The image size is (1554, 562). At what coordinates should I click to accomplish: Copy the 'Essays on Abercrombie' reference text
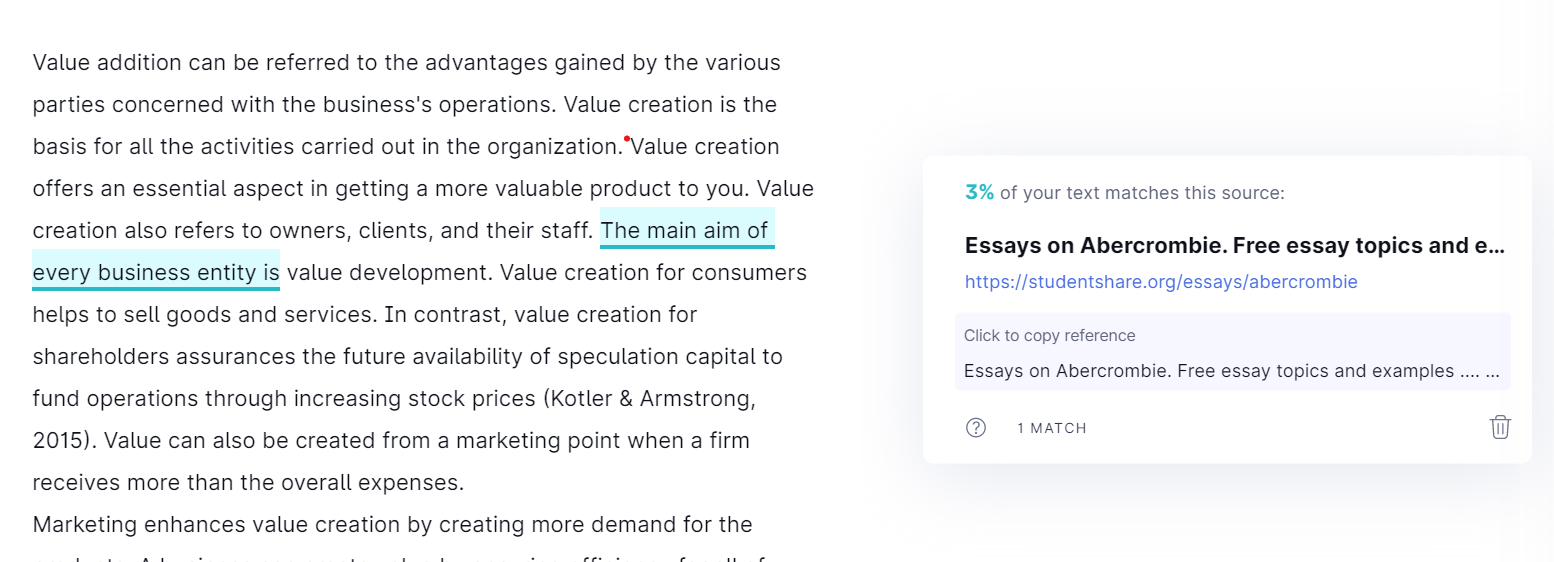point(1232,371)
